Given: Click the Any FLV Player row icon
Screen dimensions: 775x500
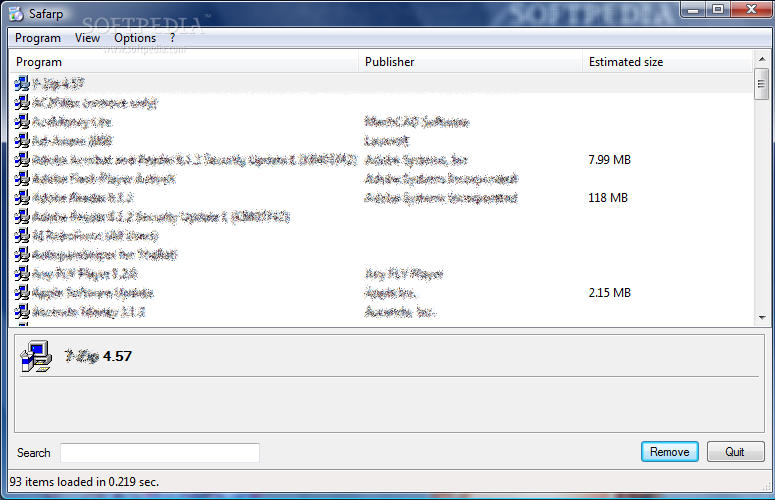Looking at the screenshot, I should tap(22, 273).
